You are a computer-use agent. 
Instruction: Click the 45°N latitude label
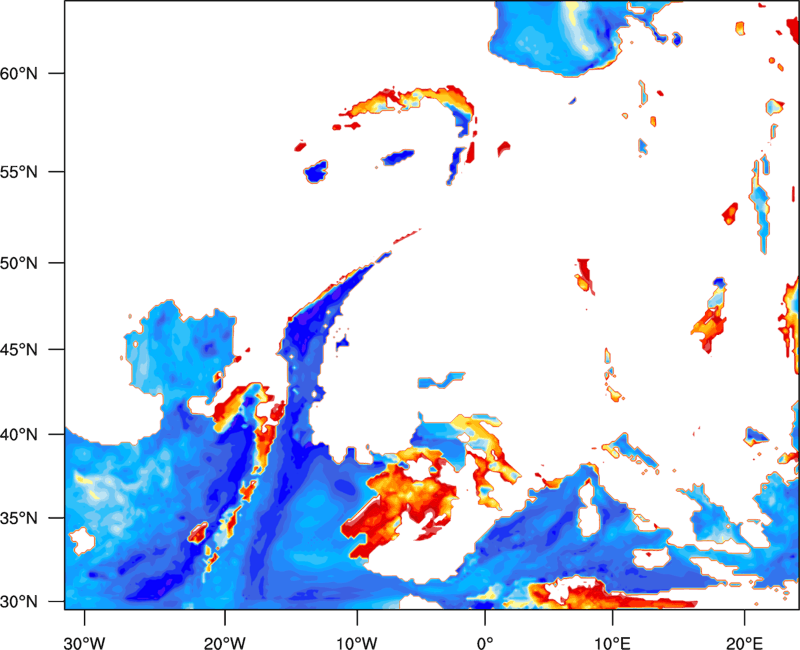pos(19,350)
